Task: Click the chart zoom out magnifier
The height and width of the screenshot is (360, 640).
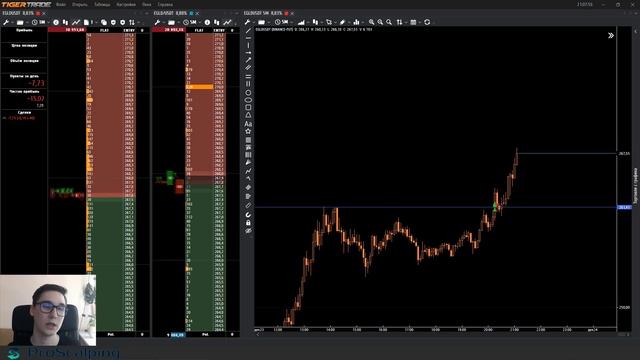Action: tap(380, 22)
